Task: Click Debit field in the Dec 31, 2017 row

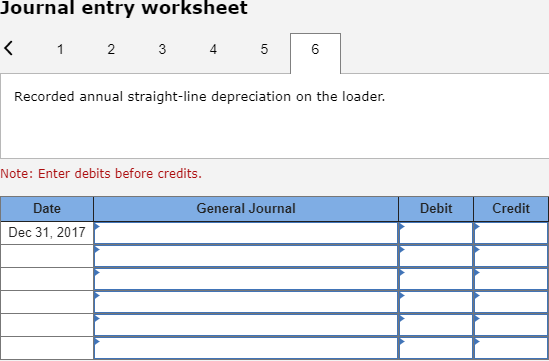Action: pos(436,233)
